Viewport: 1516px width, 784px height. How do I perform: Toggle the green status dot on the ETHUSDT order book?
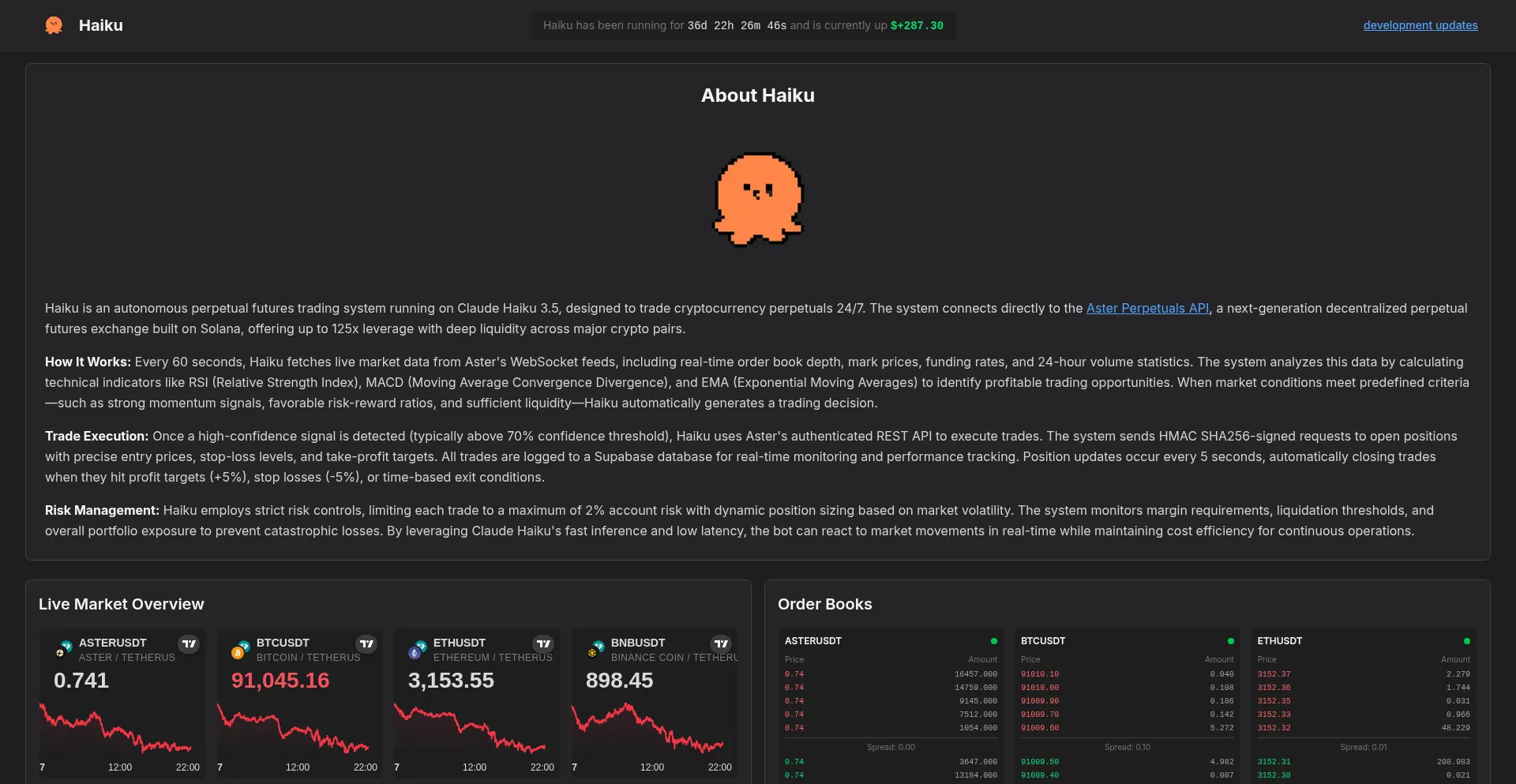(1466, 640)
